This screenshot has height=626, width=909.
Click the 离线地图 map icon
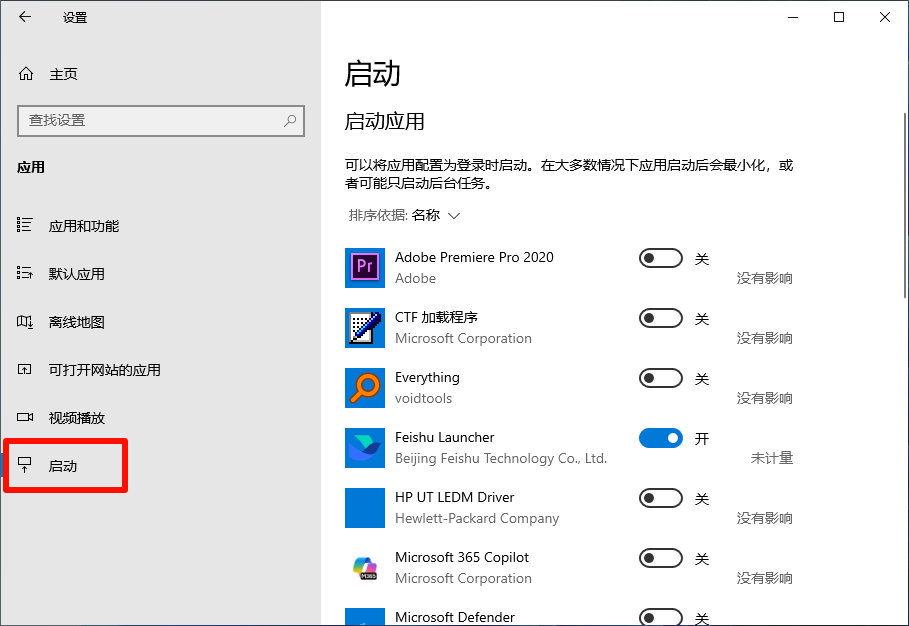click(25, 321)
